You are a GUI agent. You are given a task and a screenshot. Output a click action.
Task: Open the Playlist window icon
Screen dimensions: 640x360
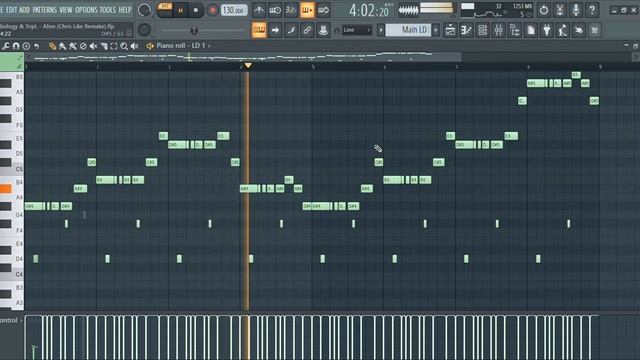(450, 30)
